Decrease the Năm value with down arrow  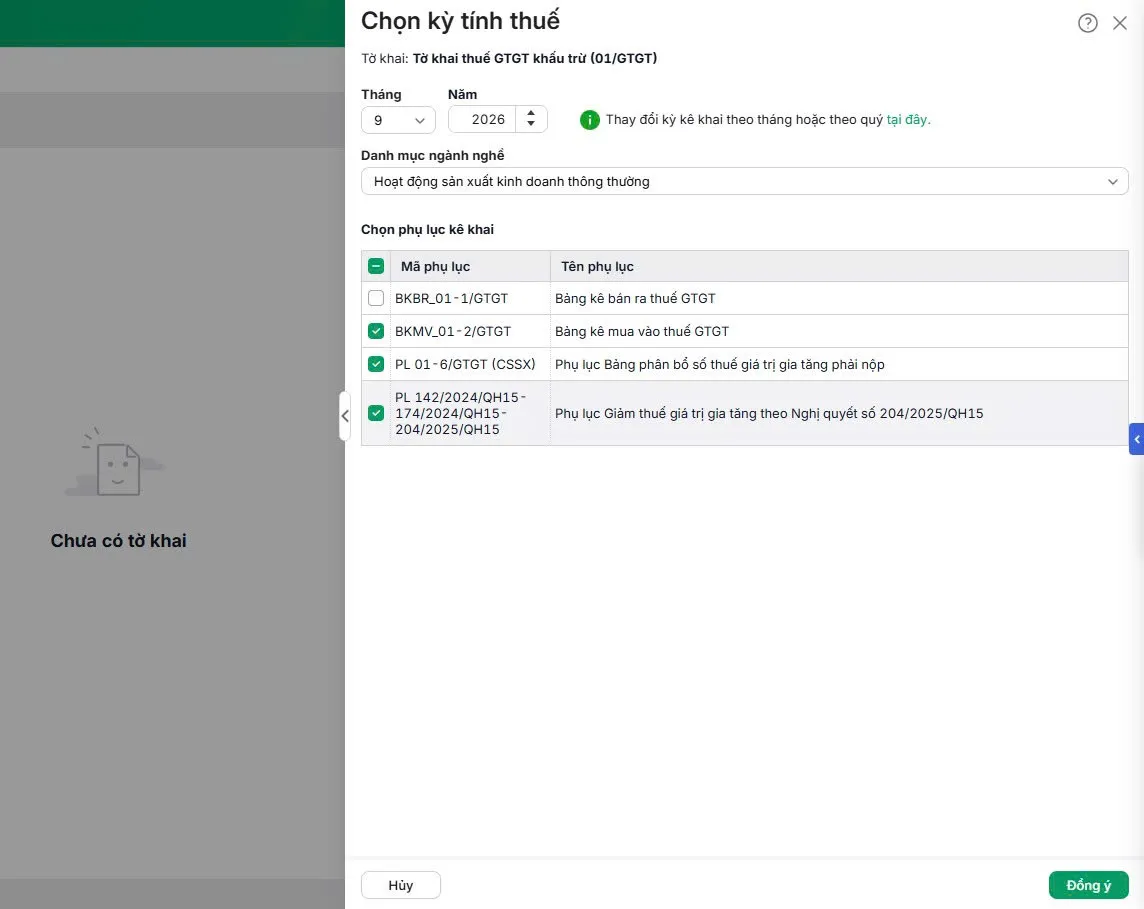531,124
